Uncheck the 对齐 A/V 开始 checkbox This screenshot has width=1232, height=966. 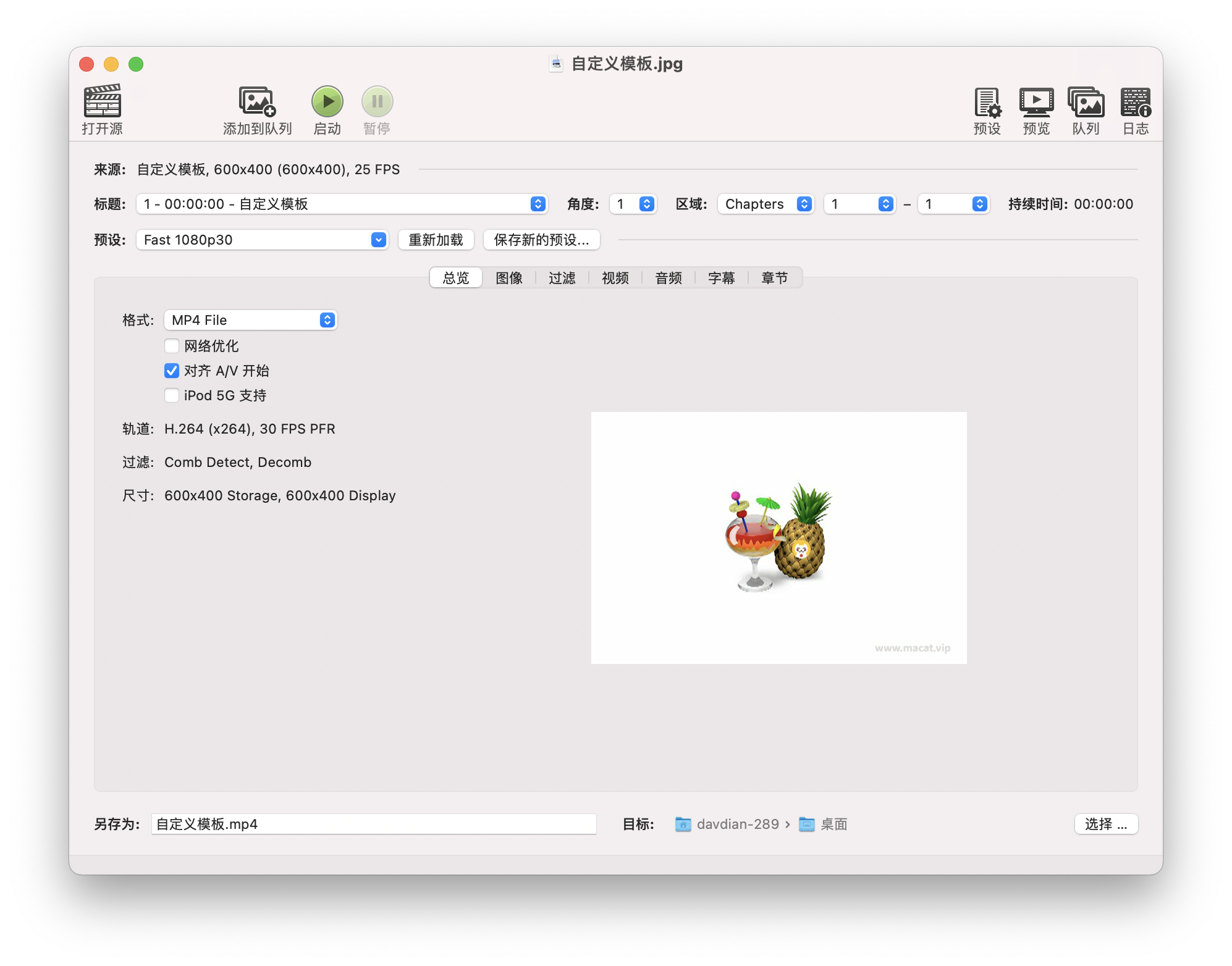tap(172, 371)
